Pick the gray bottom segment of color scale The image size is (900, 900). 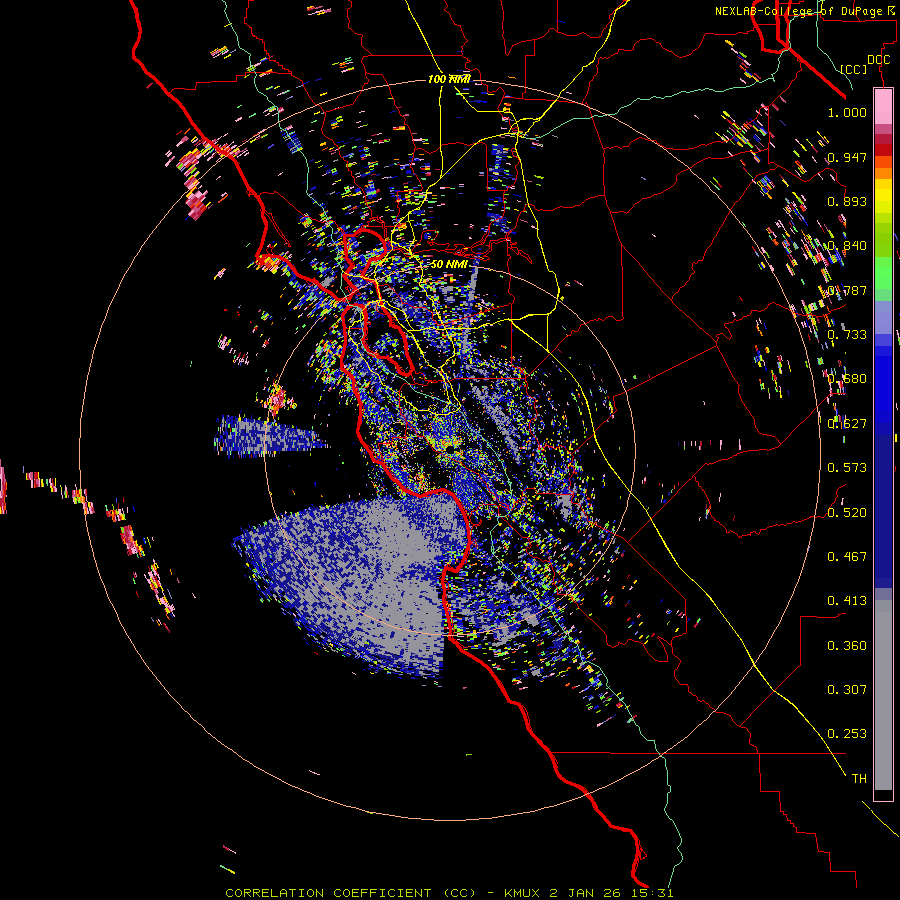pos(883,695)
